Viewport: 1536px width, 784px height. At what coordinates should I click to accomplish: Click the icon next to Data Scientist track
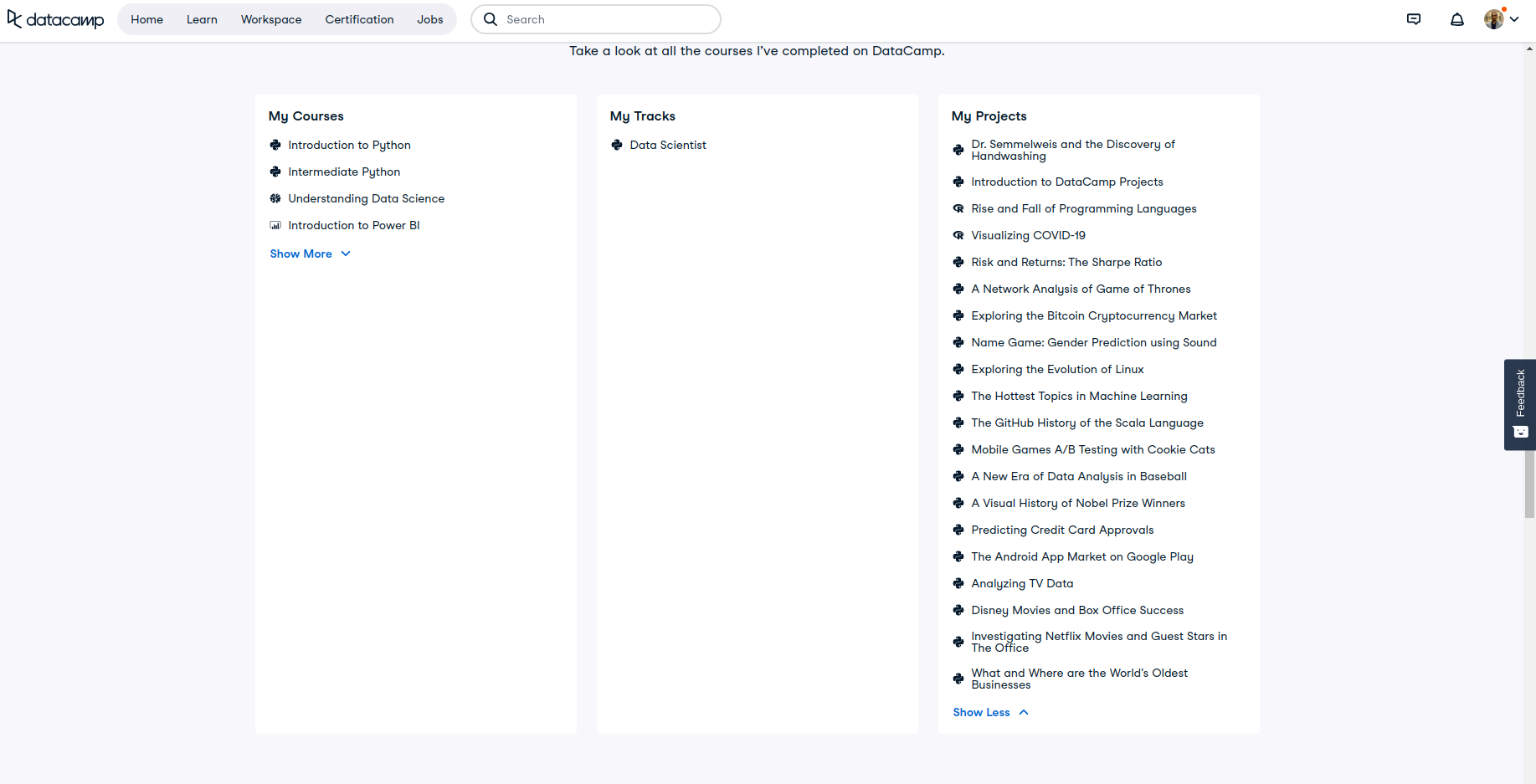[x=617, y=145]
